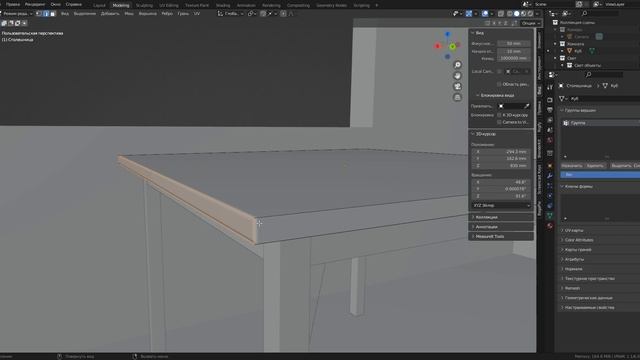Open Object properties orange square tab
Screen dimensions: 640x360
[550, 166]
